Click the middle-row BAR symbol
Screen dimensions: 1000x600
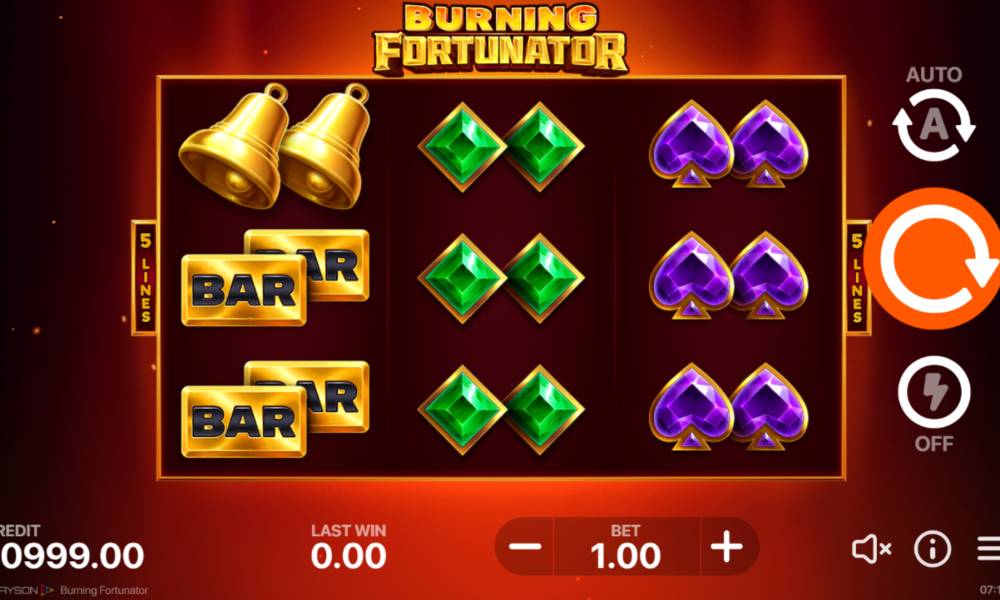point(275,277)
